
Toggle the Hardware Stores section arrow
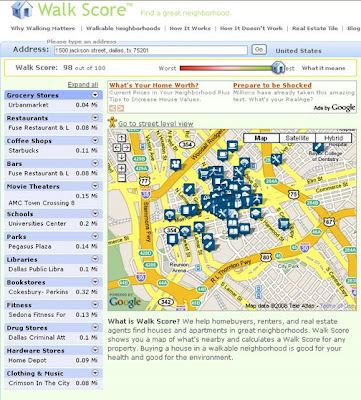95,350
